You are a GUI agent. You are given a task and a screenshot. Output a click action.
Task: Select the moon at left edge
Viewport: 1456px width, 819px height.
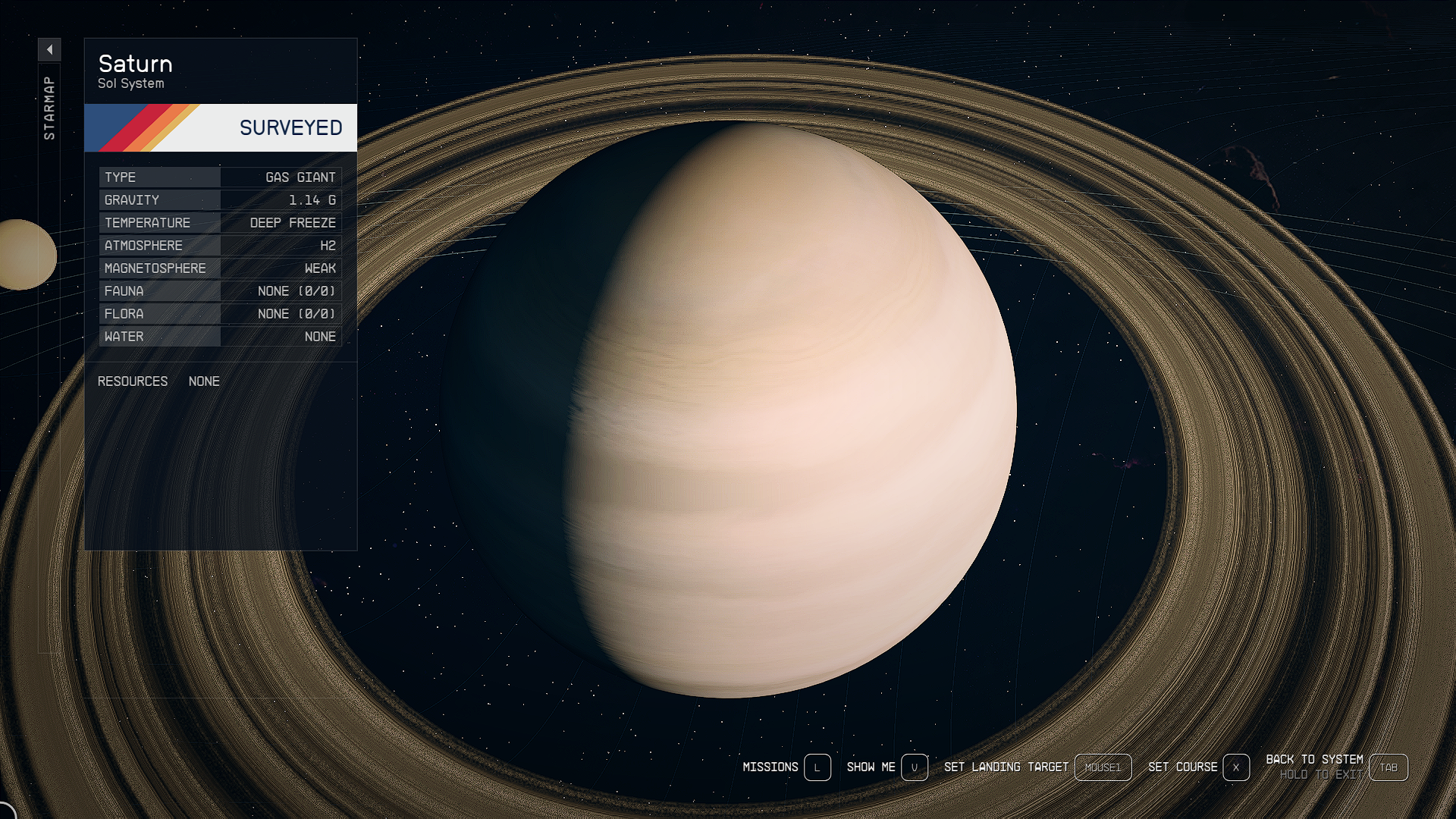point(25,255)
